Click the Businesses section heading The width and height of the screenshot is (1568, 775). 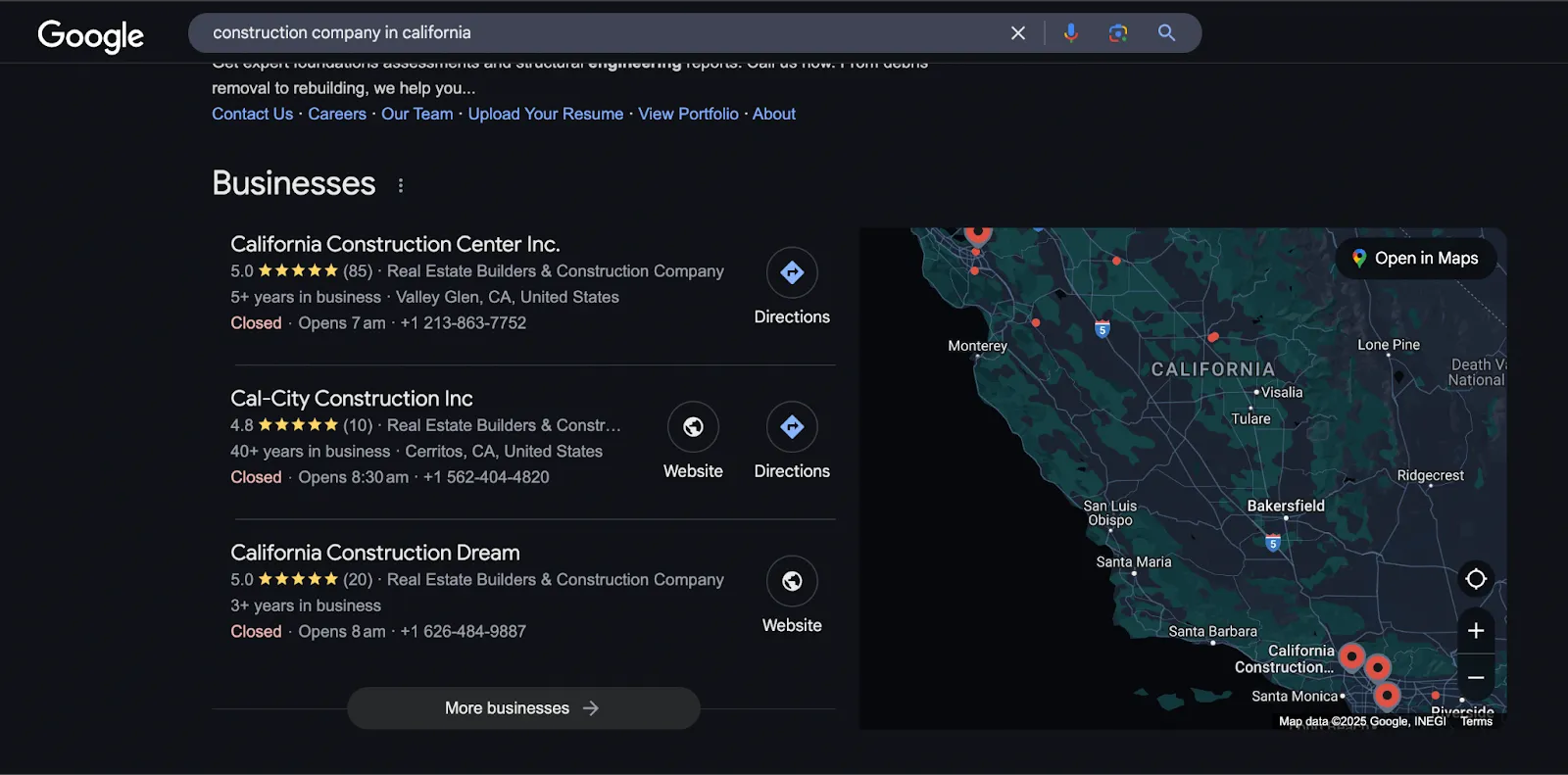click(x=294, y=183)
